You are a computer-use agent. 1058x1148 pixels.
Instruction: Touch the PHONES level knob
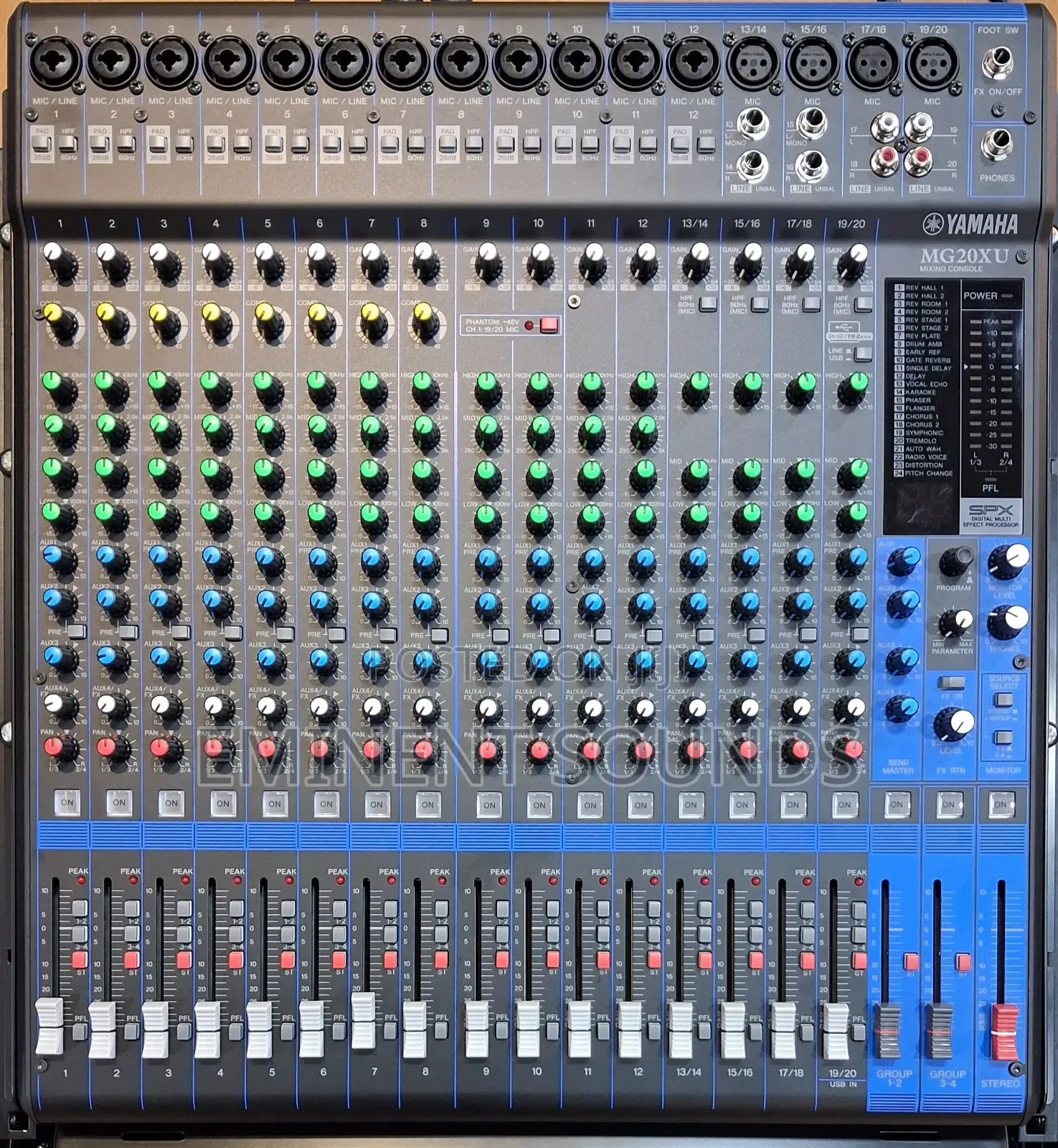click(1008, 622)
